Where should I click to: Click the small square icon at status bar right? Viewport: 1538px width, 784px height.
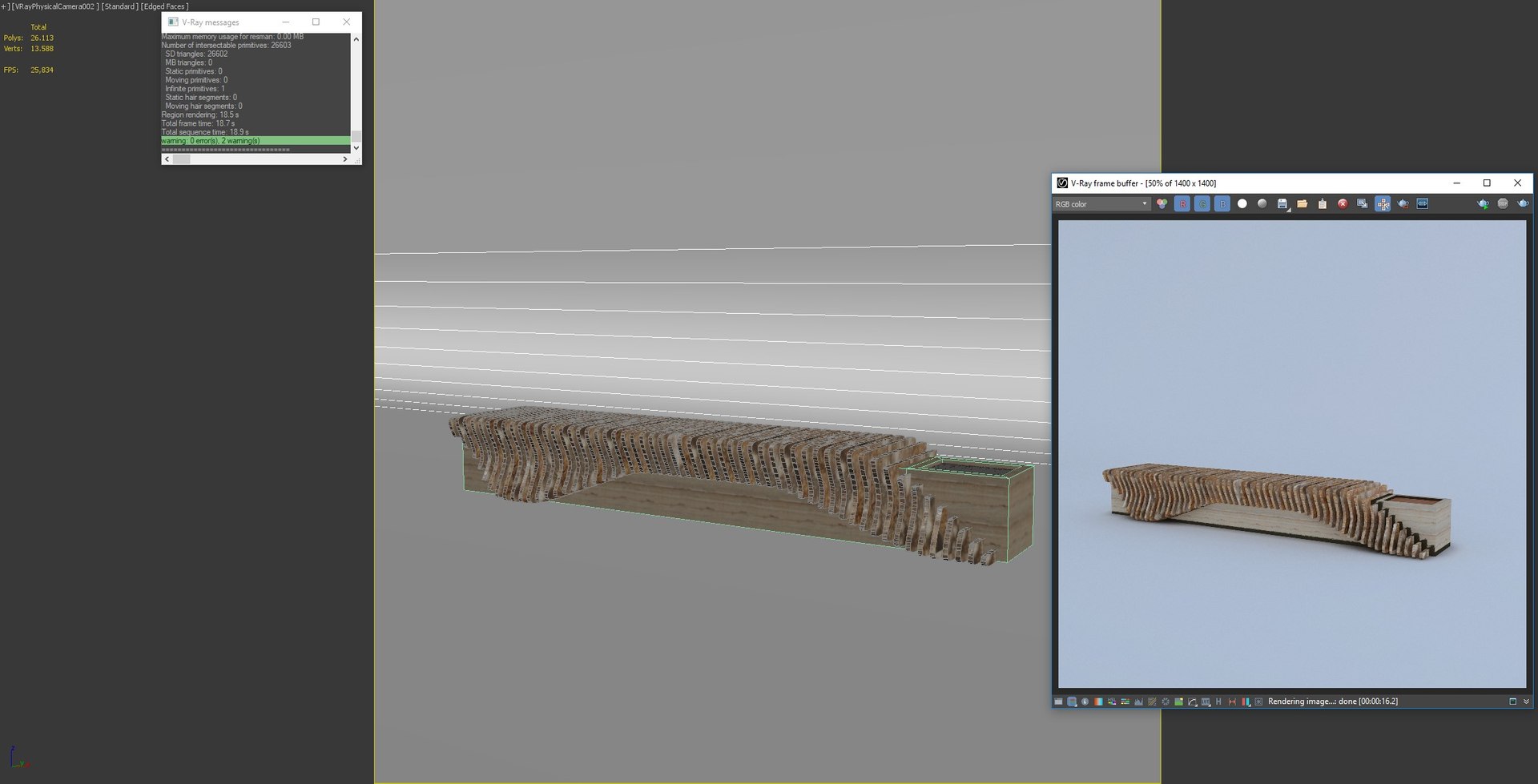[x=1513, y=702]
